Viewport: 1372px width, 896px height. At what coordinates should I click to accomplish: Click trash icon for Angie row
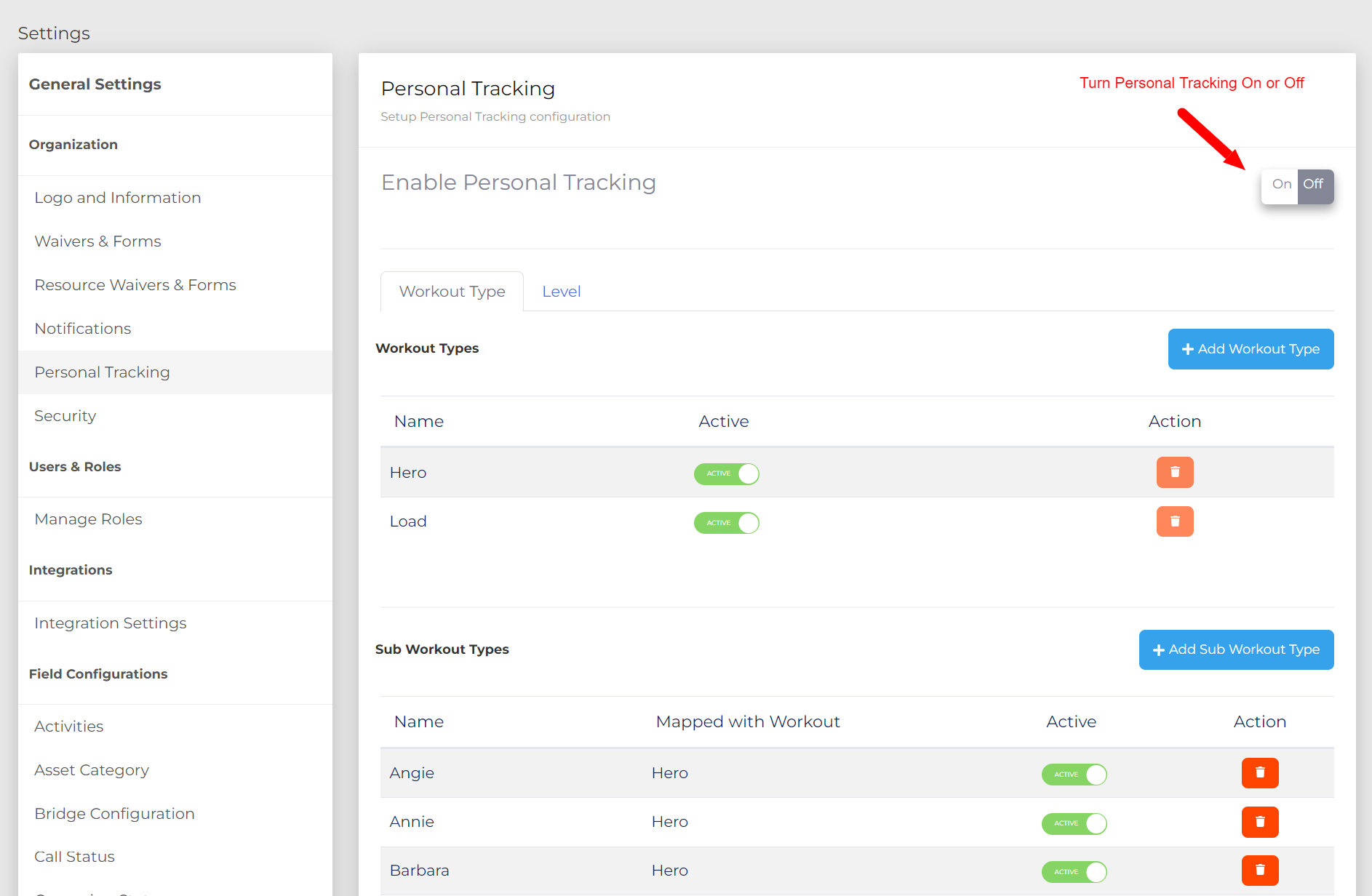click(1259, 773)
